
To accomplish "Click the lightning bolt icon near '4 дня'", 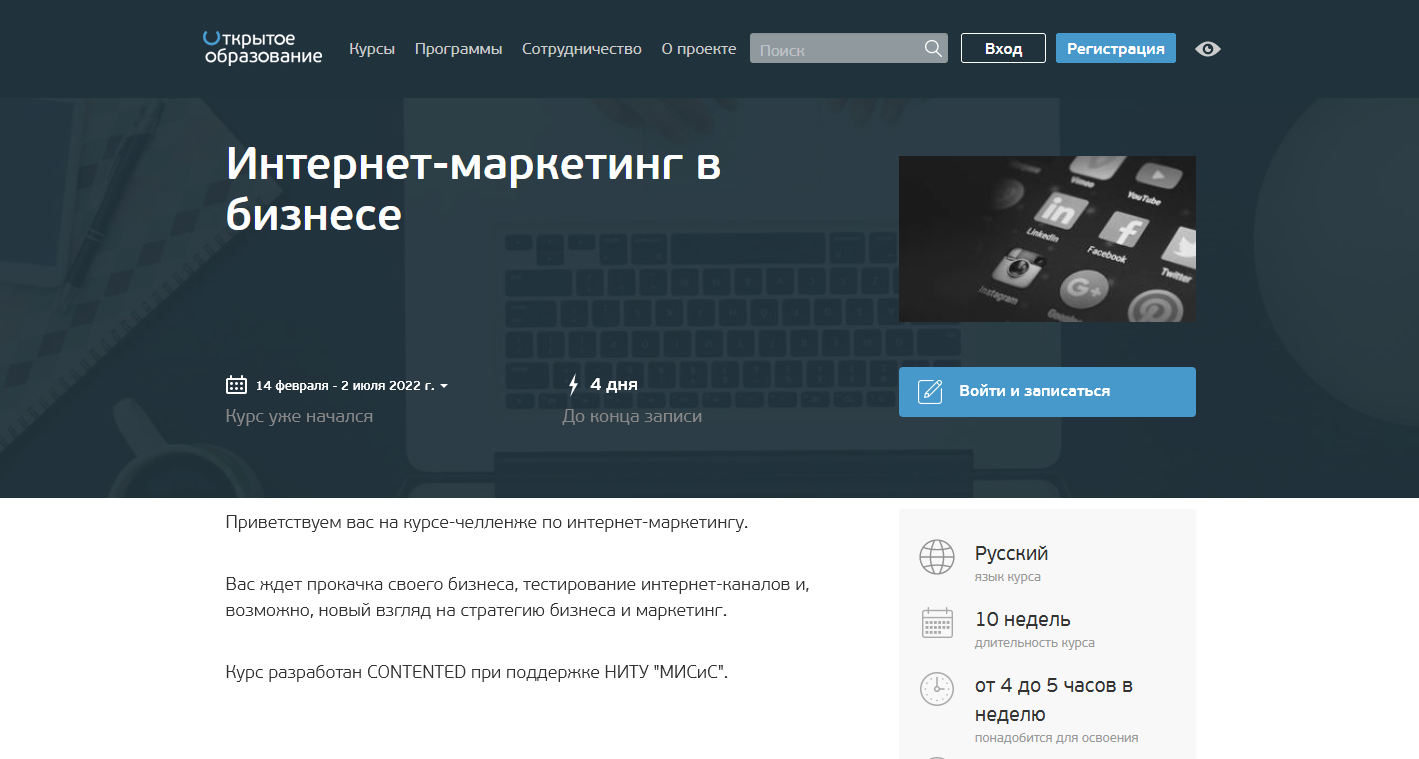I will coord(572,384).
